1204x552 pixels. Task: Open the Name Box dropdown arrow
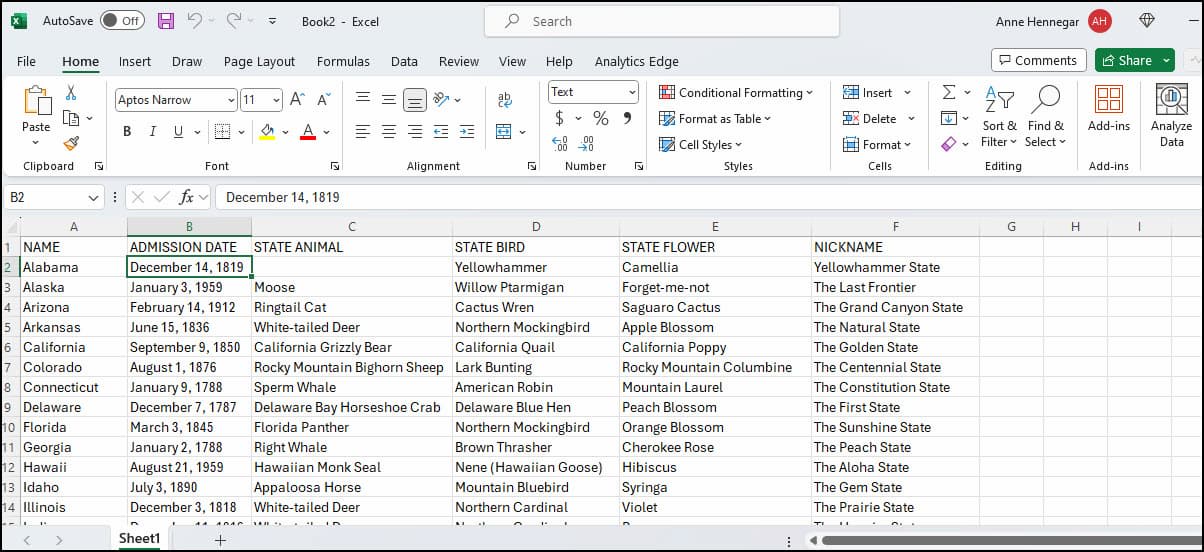click(94, 197)
